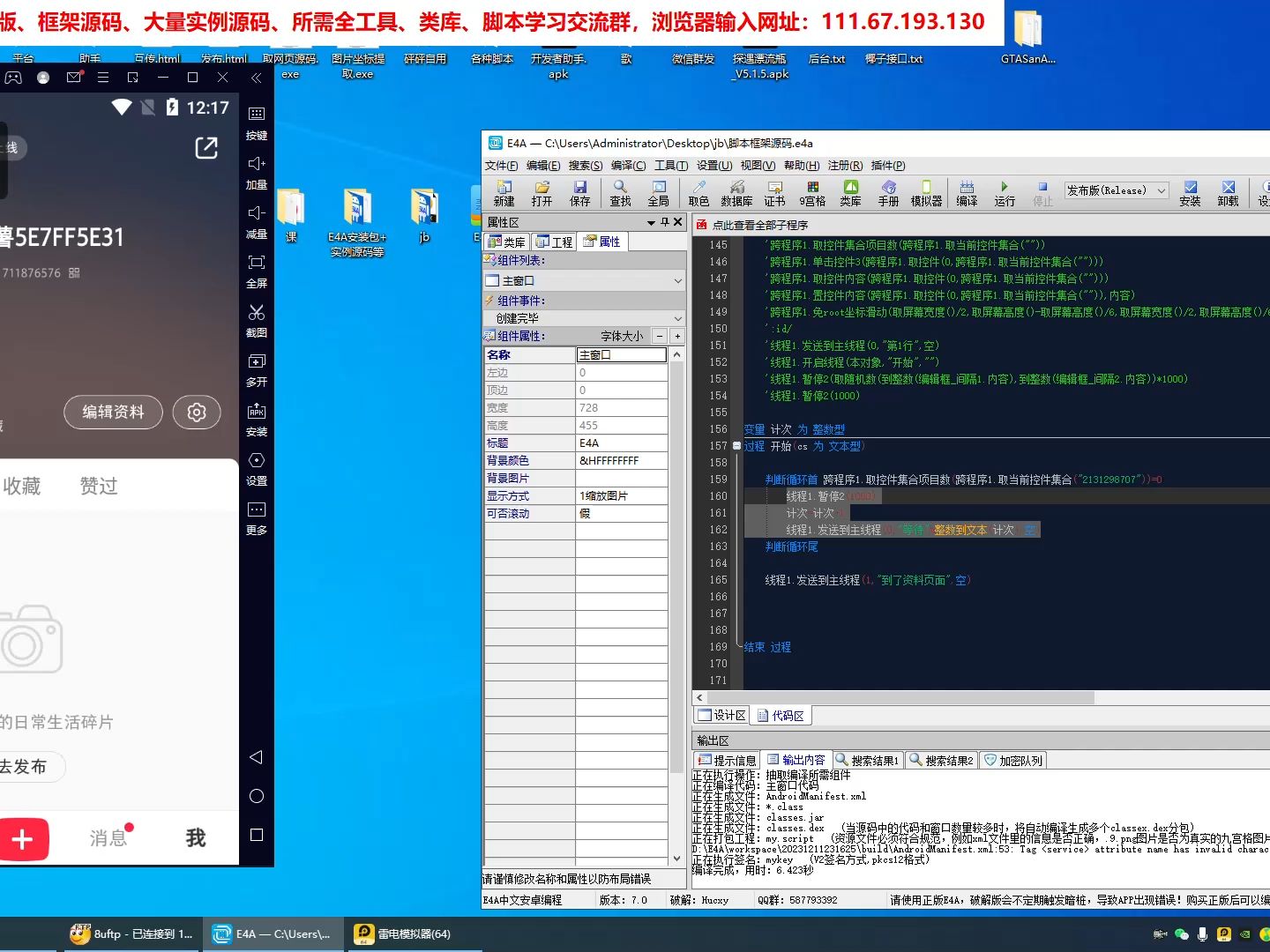This screenshot has height=952, width=1270.
Task: Increase emulator volume with 加量 icon
Action: (257, 171)
